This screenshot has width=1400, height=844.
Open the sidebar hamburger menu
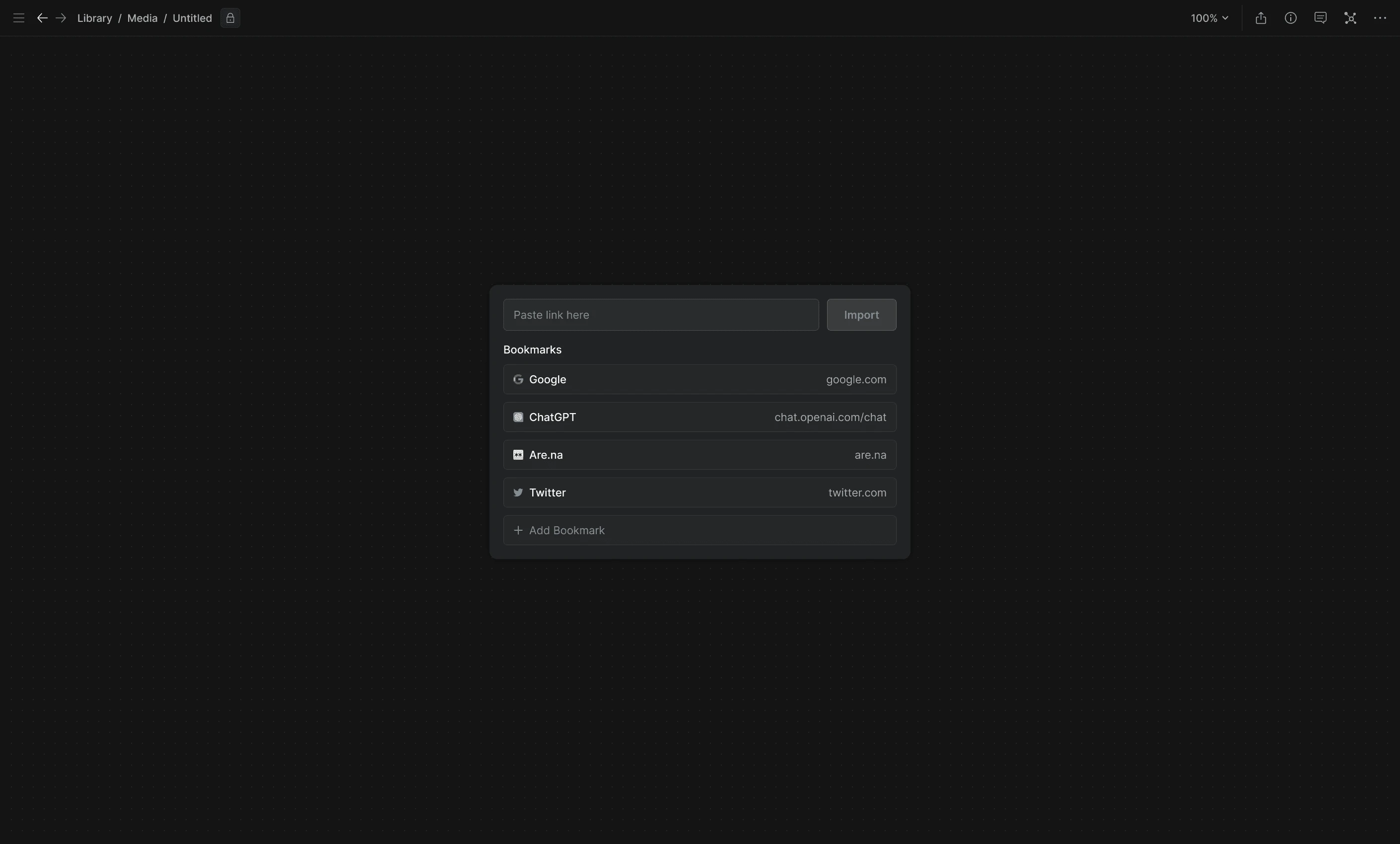pyautogui.click(x=19, y=18)
